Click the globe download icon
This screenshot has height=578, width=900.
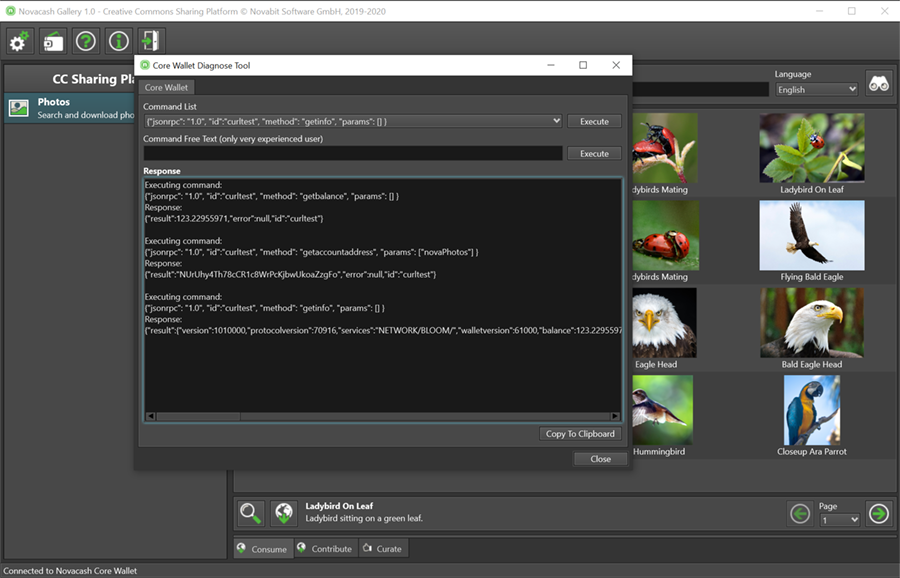(284, 513)
